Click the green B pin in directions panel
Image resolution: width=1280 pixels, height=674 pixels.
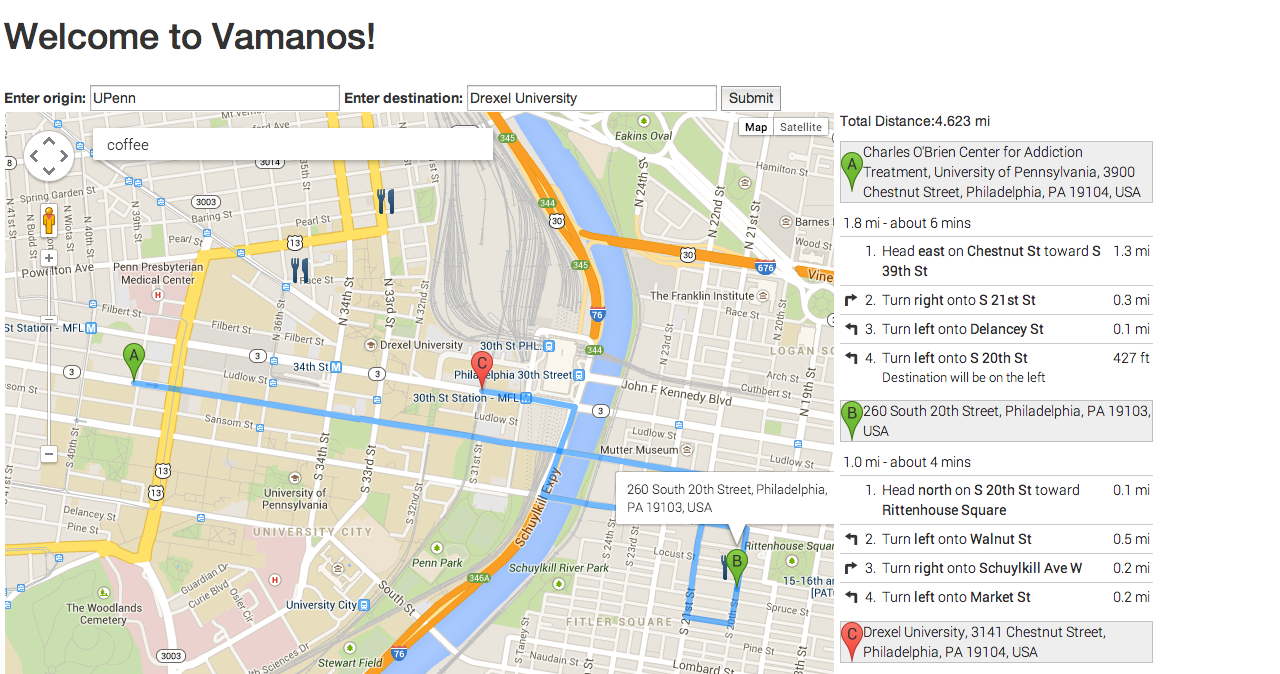(x=852, y=420)
